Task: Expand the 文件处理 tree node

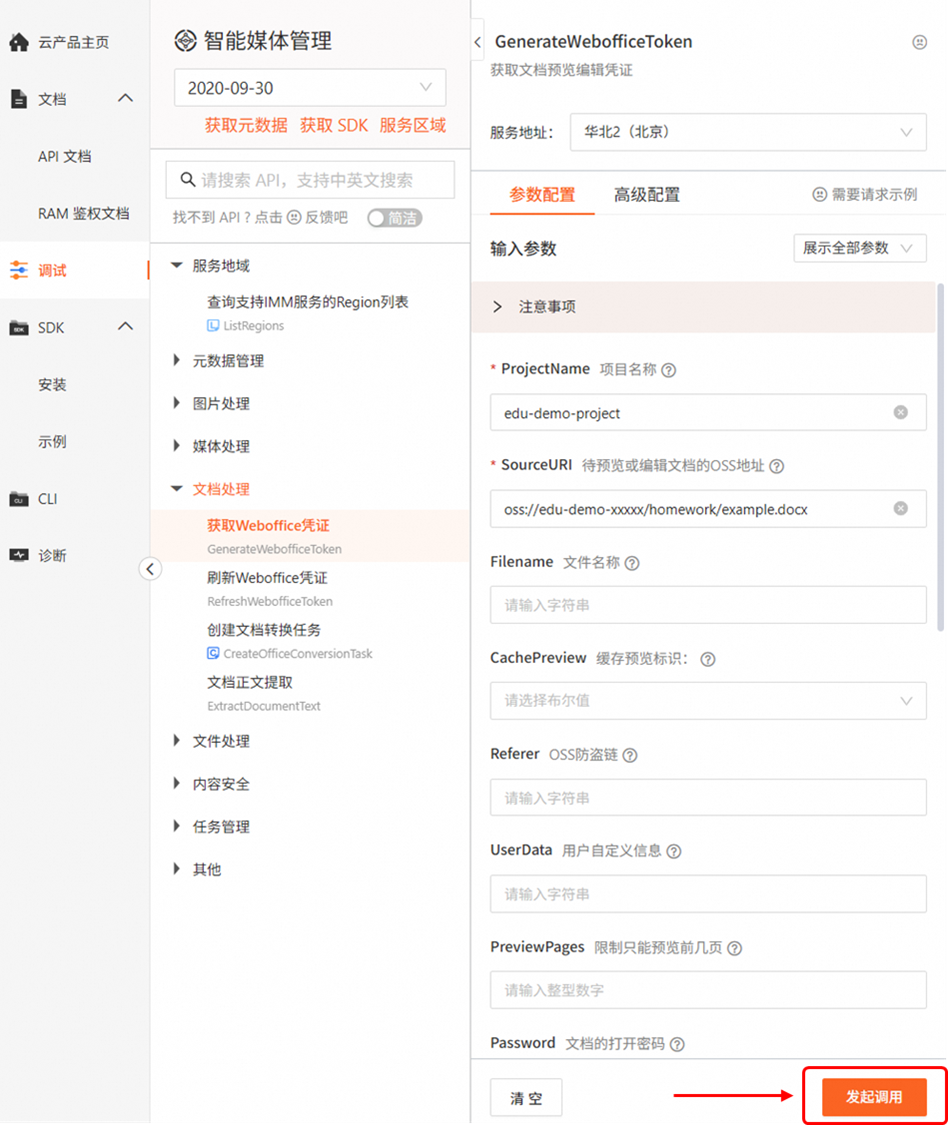Action: coord(177,740)
